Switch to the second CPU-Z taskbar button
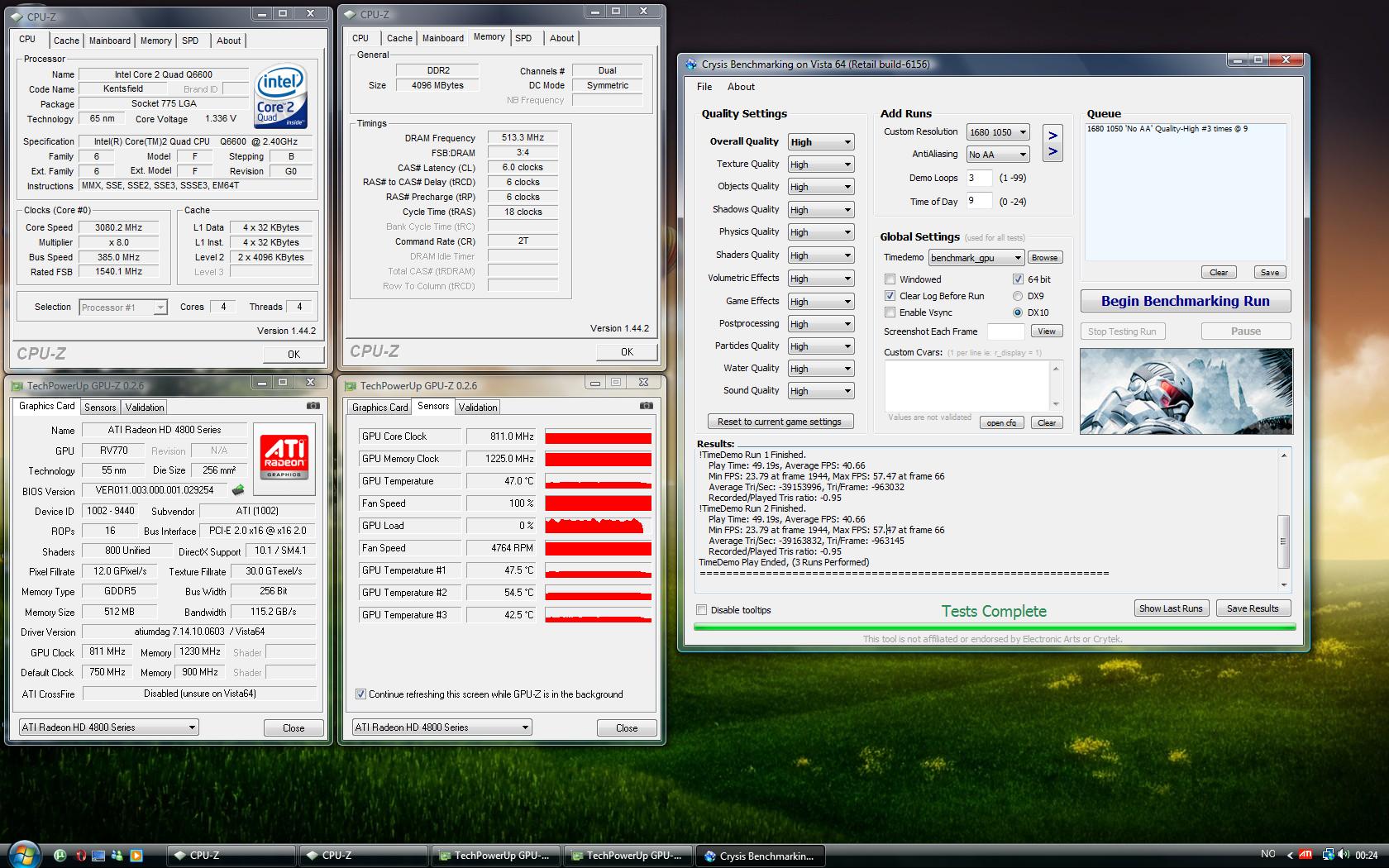Image resolution: width=1389 pixels, height=868 pixels. [x=362, y=856]
